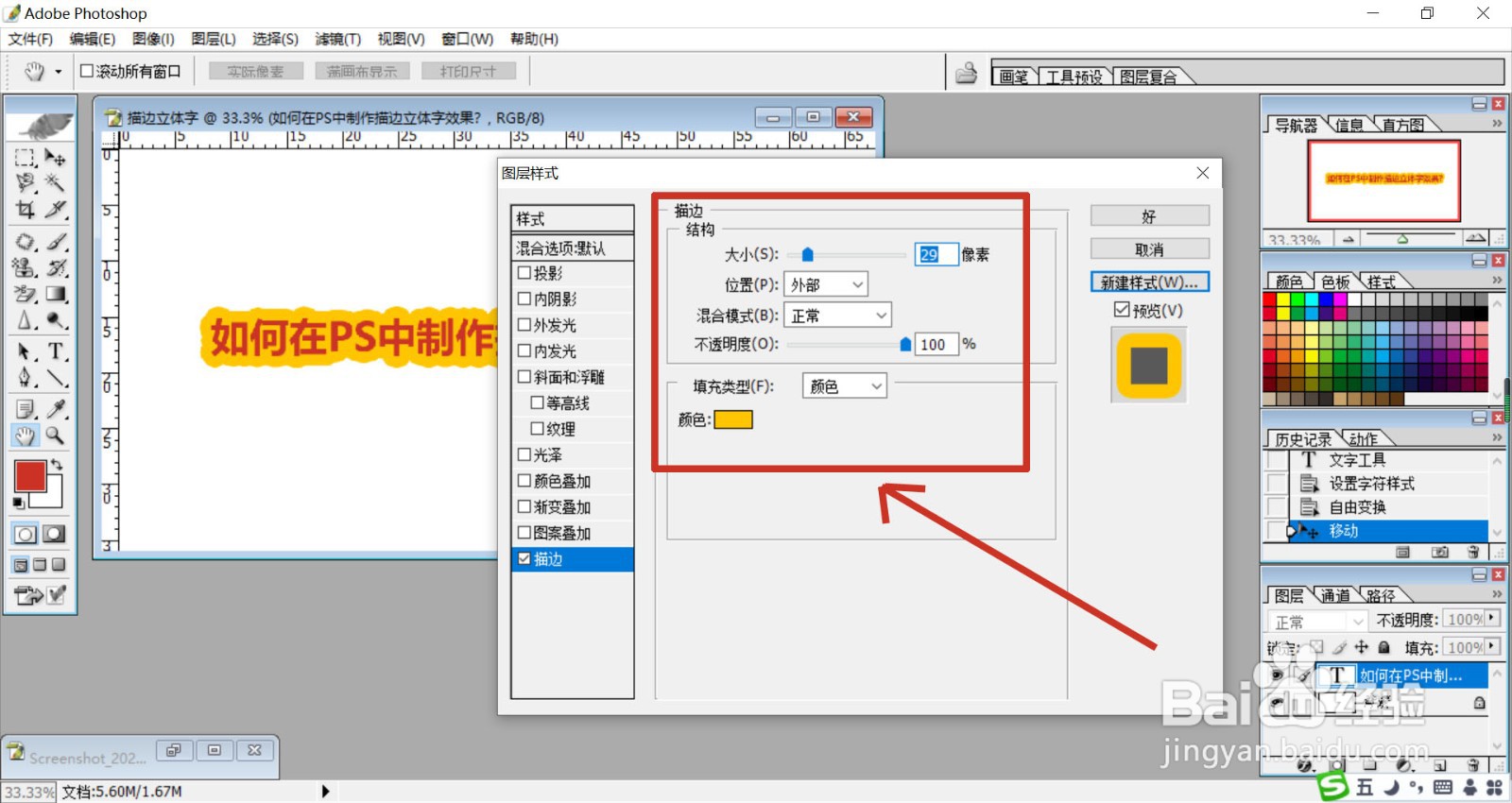Select the Rectangular Marquee tool
The height and width of the screenshot is (803, 1512).
click(x=26, y=158)
